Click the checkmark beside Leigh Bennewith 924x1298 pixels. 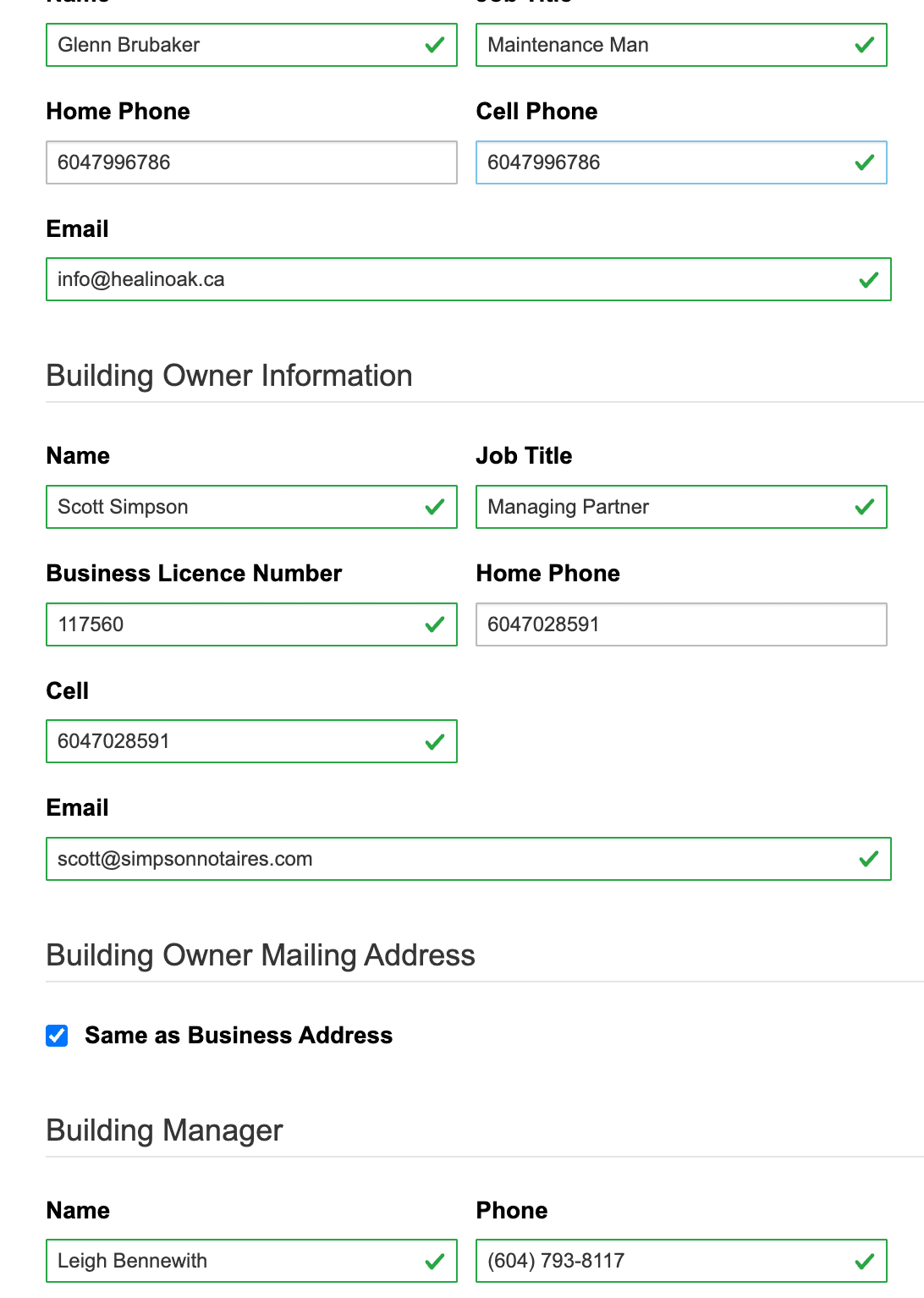(435, 1261)
